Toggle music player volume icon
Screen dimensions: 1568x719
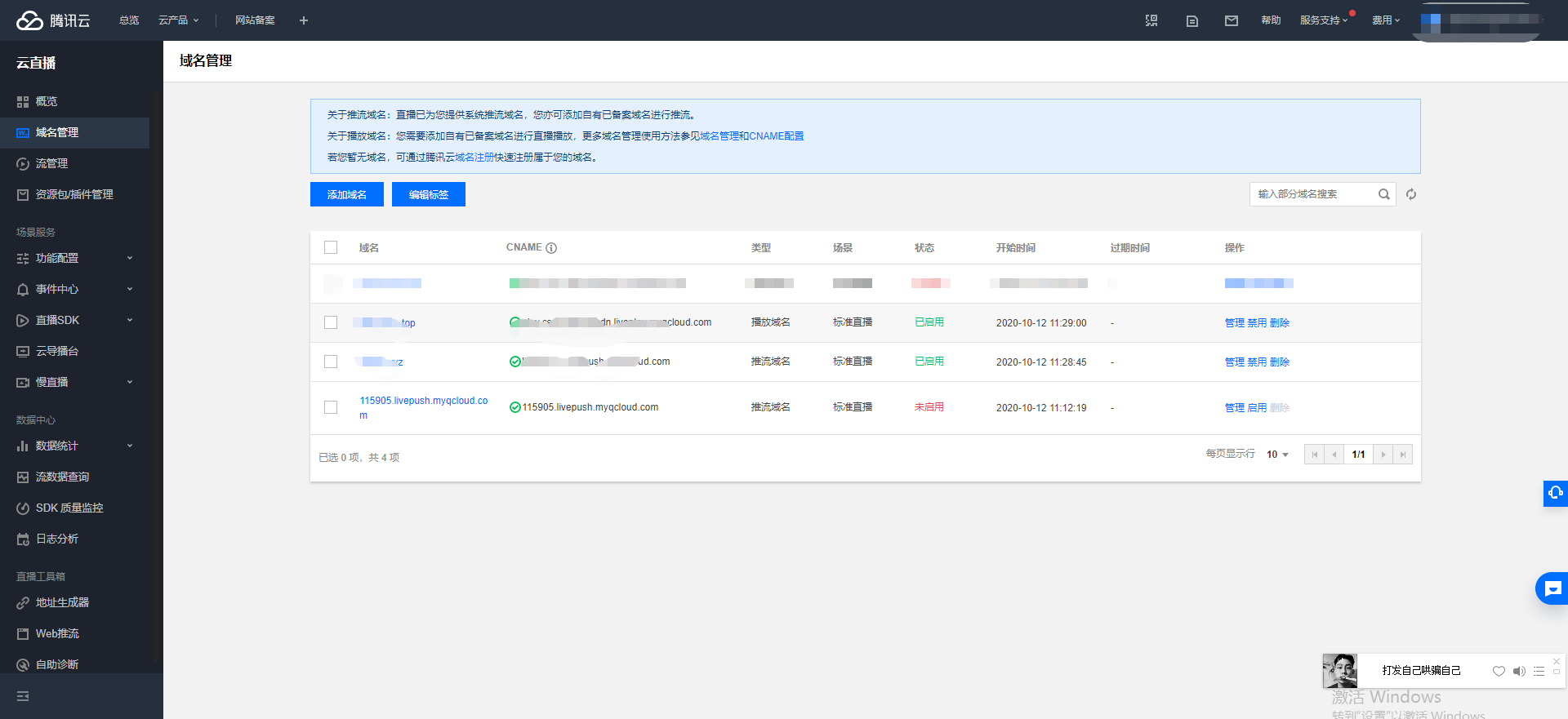click(1519, 671)
